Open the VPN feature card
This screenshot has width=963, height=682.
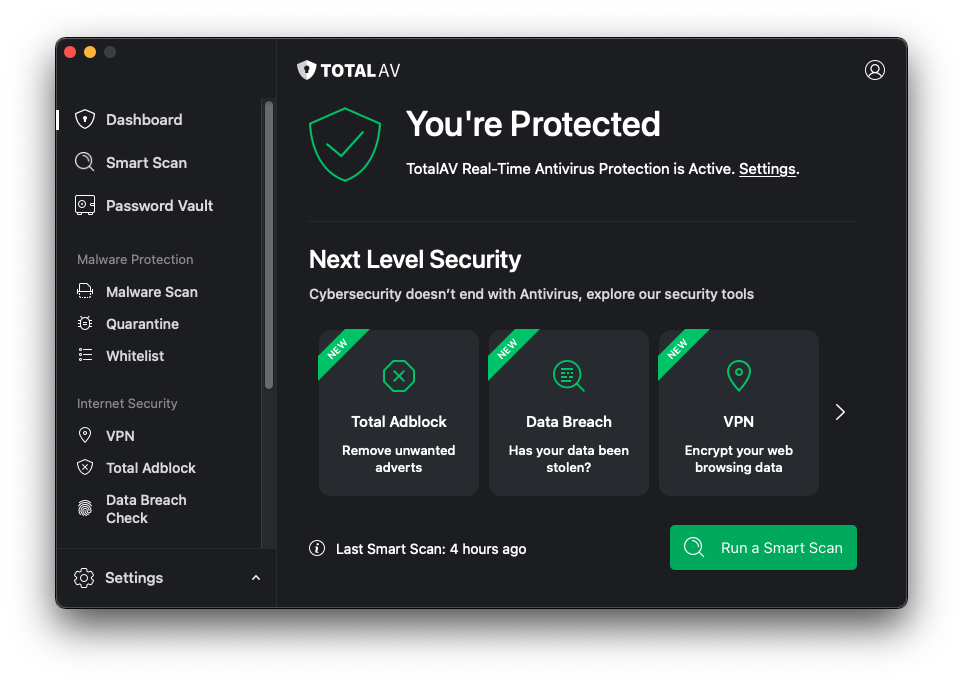tap(739, 412)
